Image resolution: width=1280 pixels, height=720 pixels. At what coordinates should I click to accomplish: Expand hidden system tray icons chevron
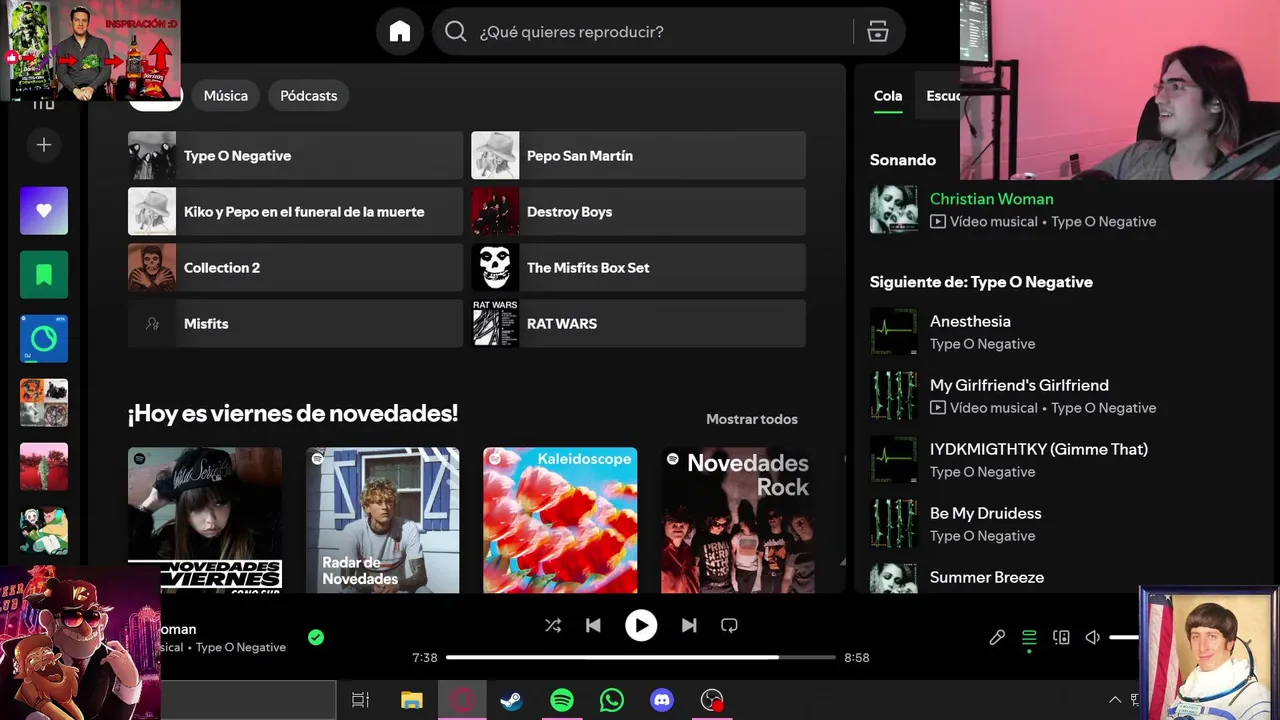coord(1115,700)
